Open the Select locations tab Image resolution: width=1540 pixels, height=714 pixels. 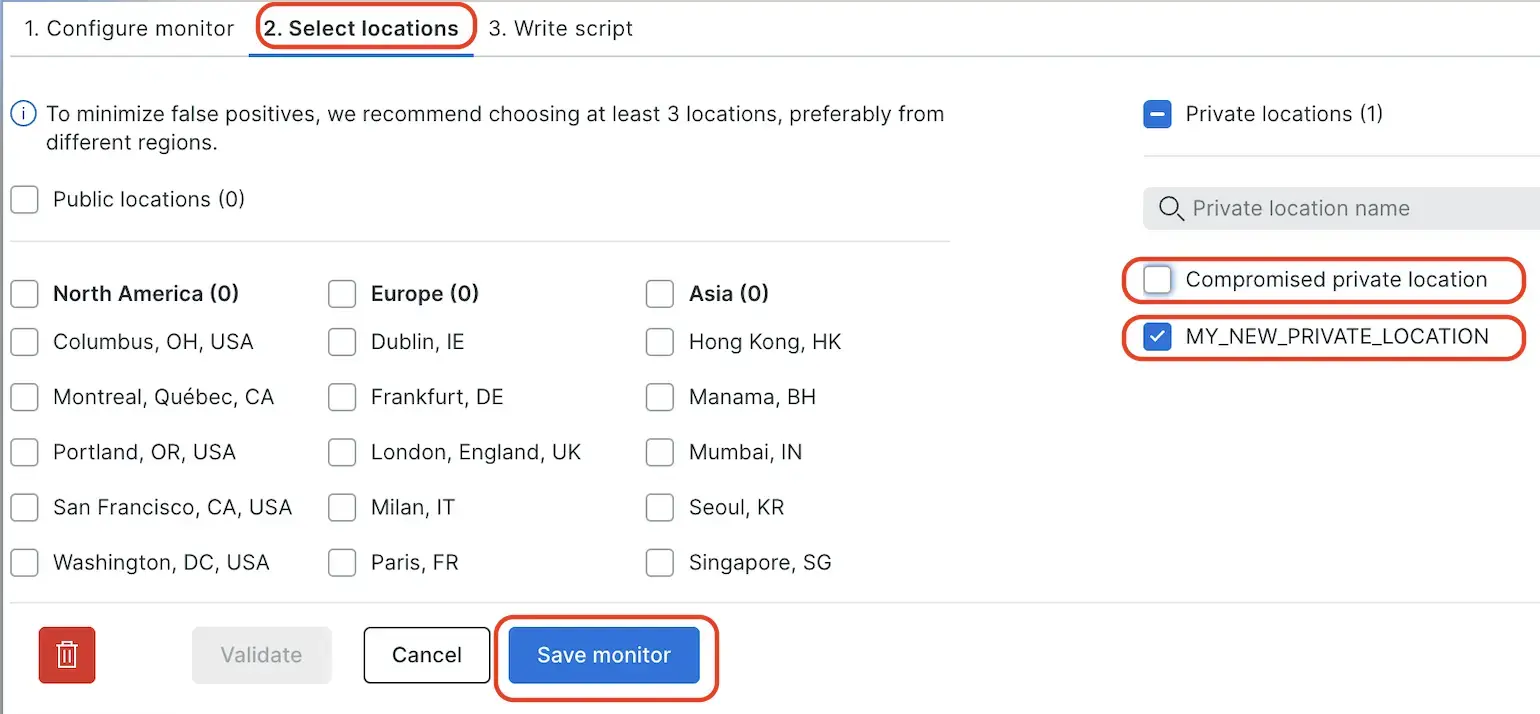(361, 28)
